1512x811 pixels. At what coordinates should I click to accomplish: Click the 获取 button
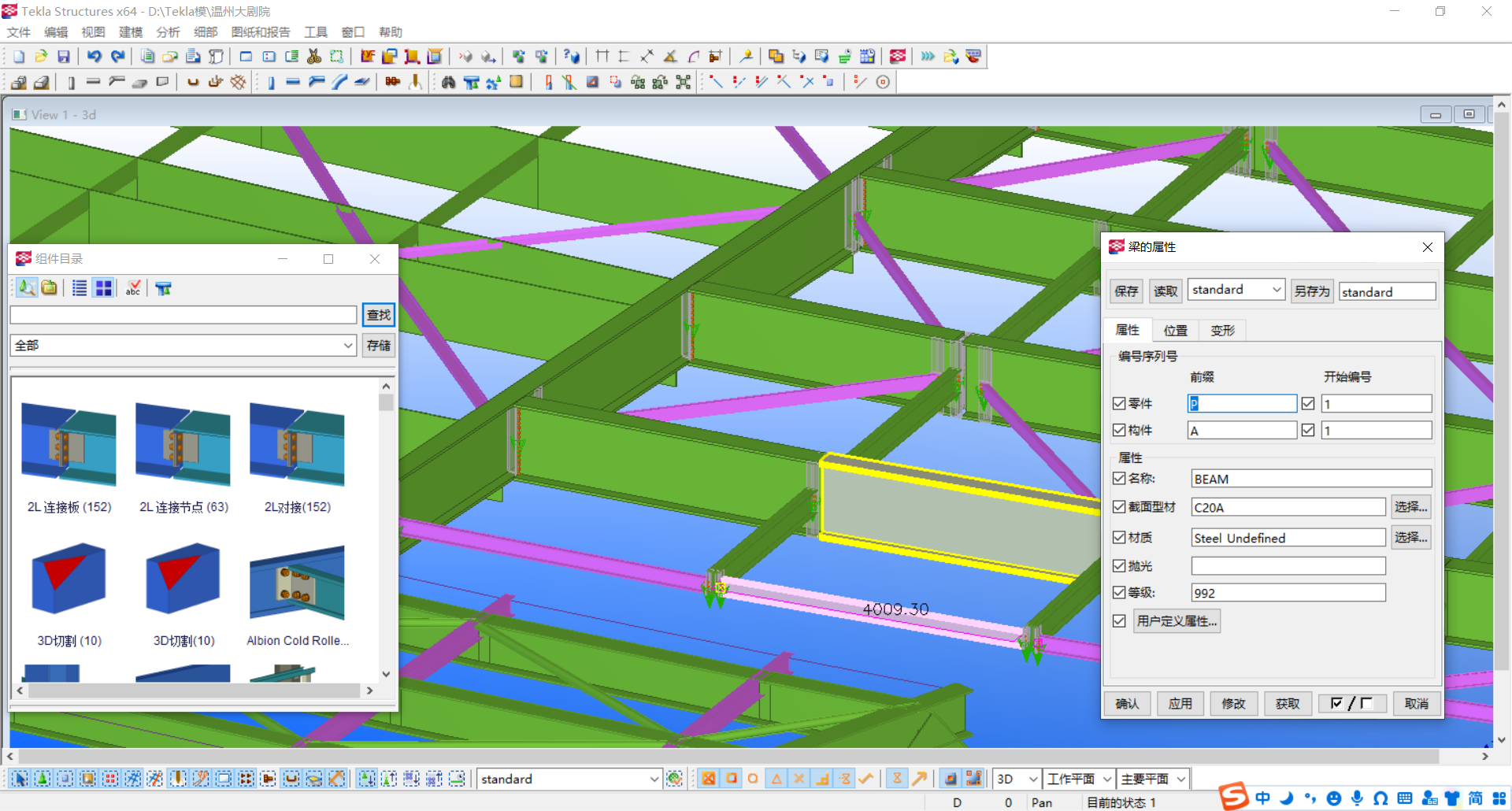(x=1288, y=703)
